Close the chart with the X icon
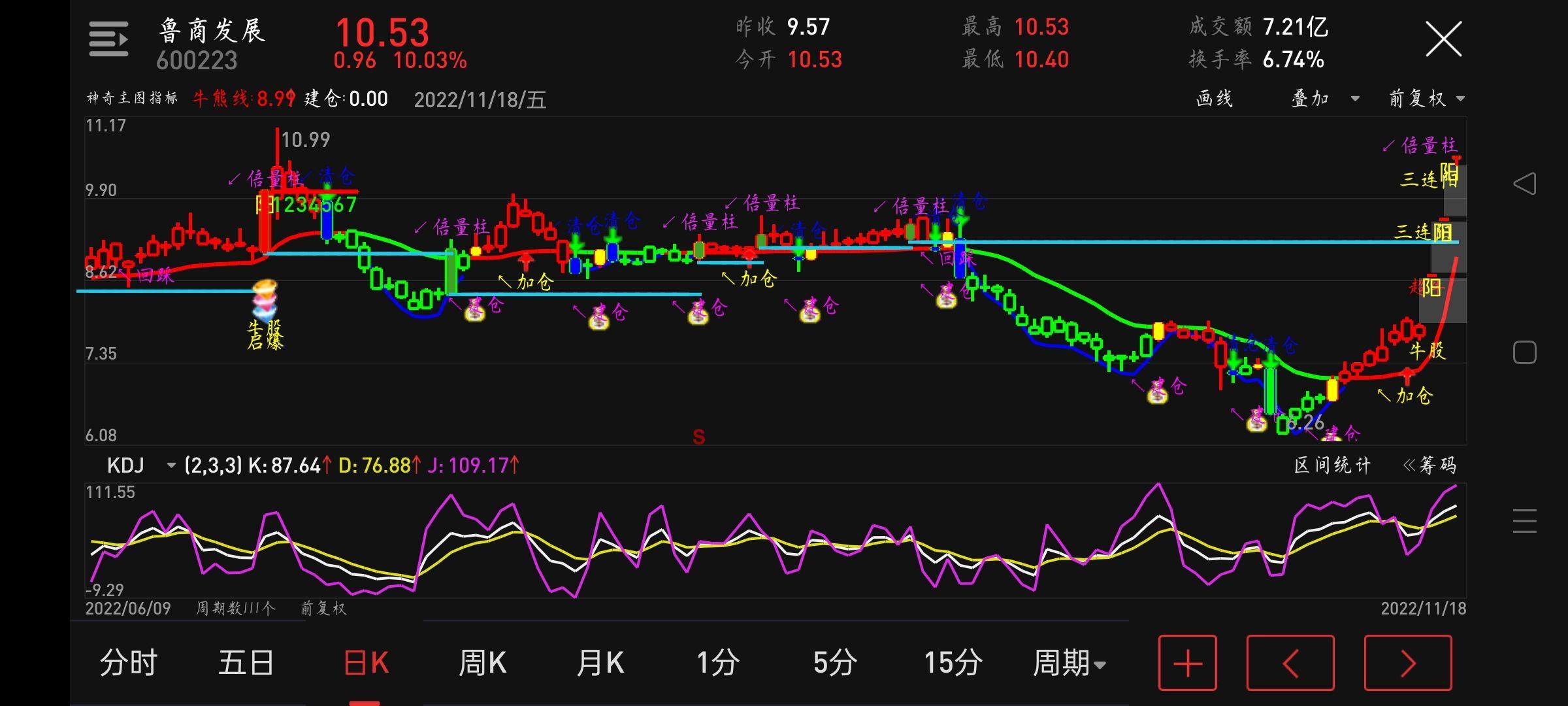 [x=1443, y=39]
